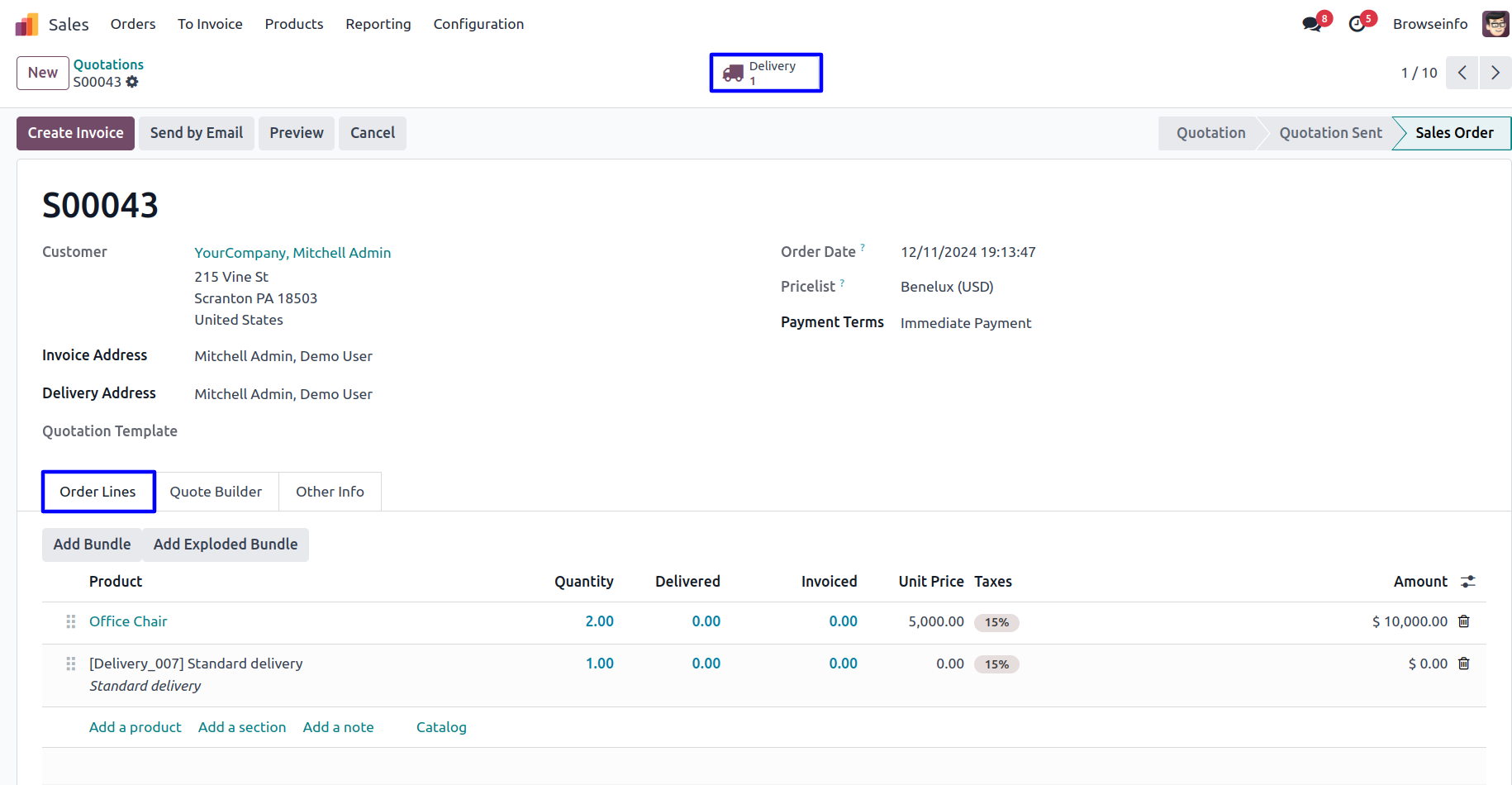Open the Reporting menu

pyautogui.click(x=378, y=24)
